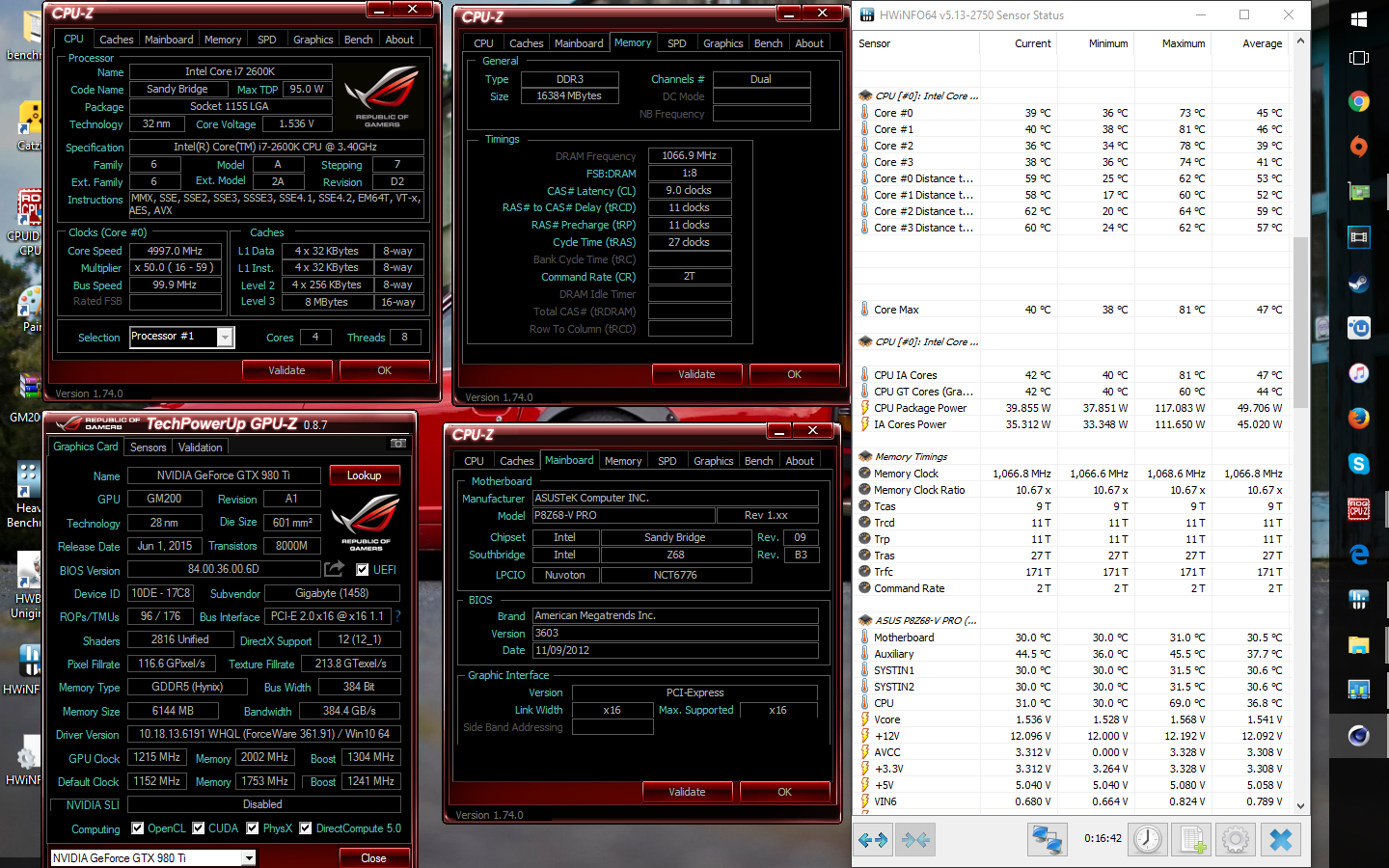Image resolution: width=1389 pixels, height=868 pixels.
Task: Click the BIOS Version 3603 field
Action: [675, 634]
